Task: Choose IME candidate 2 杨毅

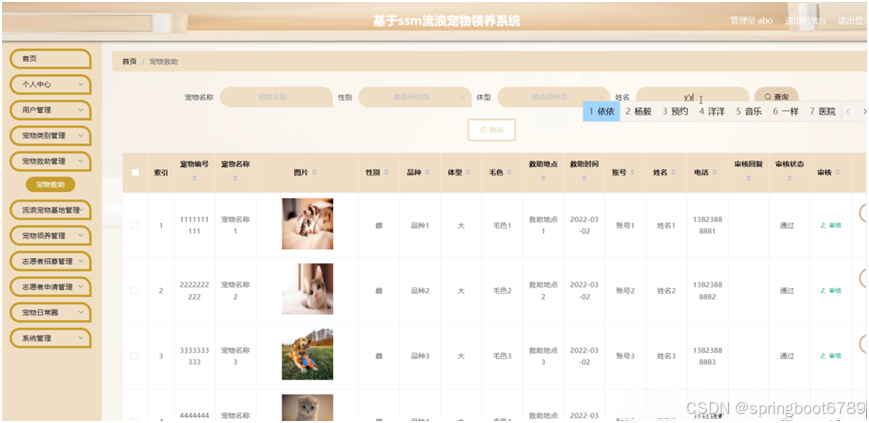Action: [x=638, y=111]
